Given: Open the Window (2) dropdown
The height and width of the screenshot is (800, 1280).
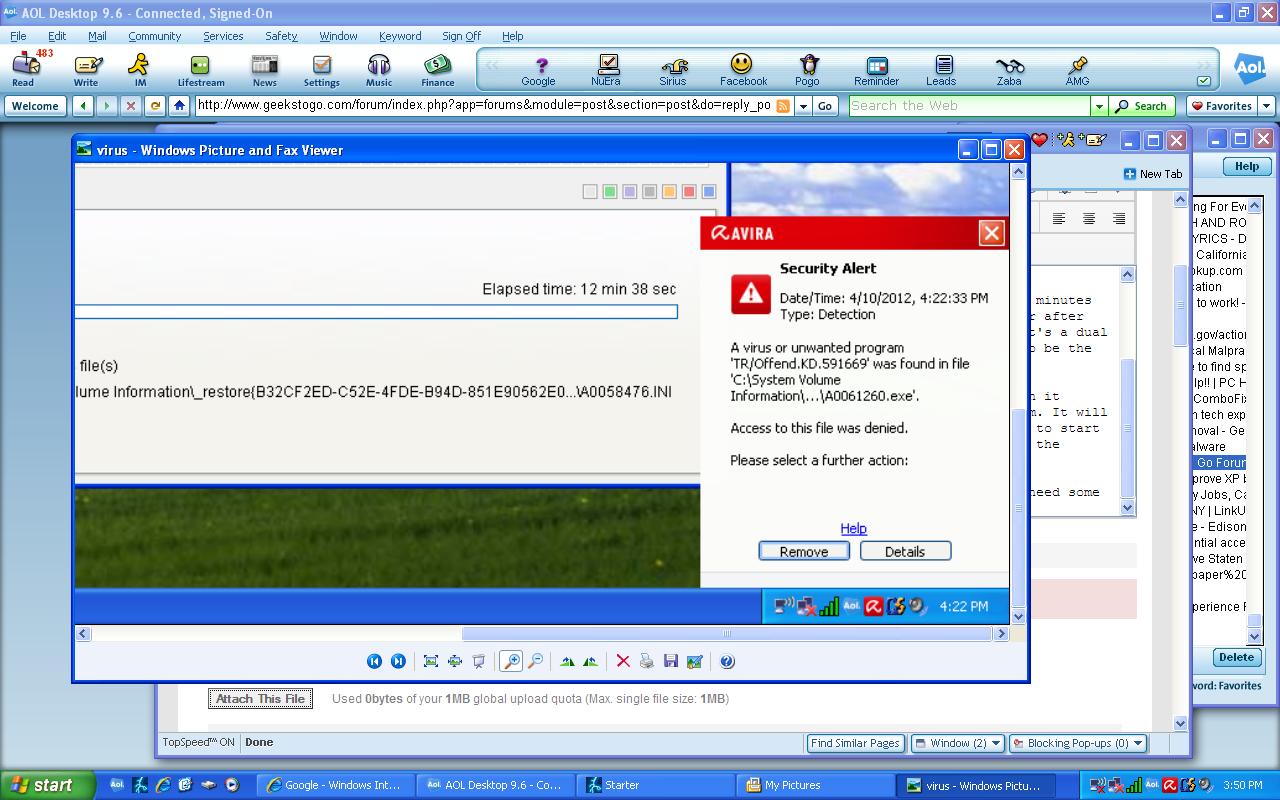Looking at the screenshot, I should pos(958,743).
